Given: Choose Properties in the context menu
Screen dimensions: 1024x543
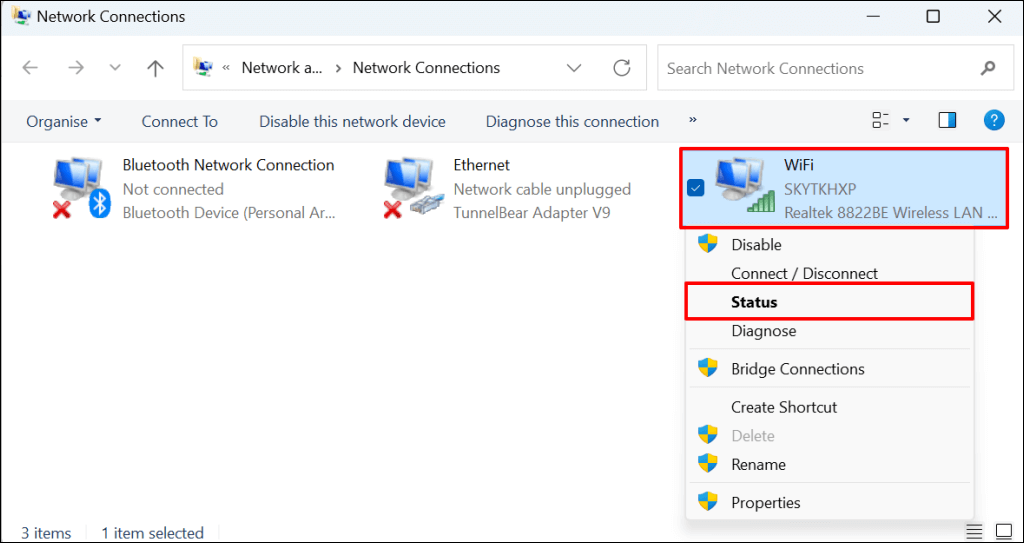Looking at the screenshot, I should pyautogui.click(x=765, y=502).
